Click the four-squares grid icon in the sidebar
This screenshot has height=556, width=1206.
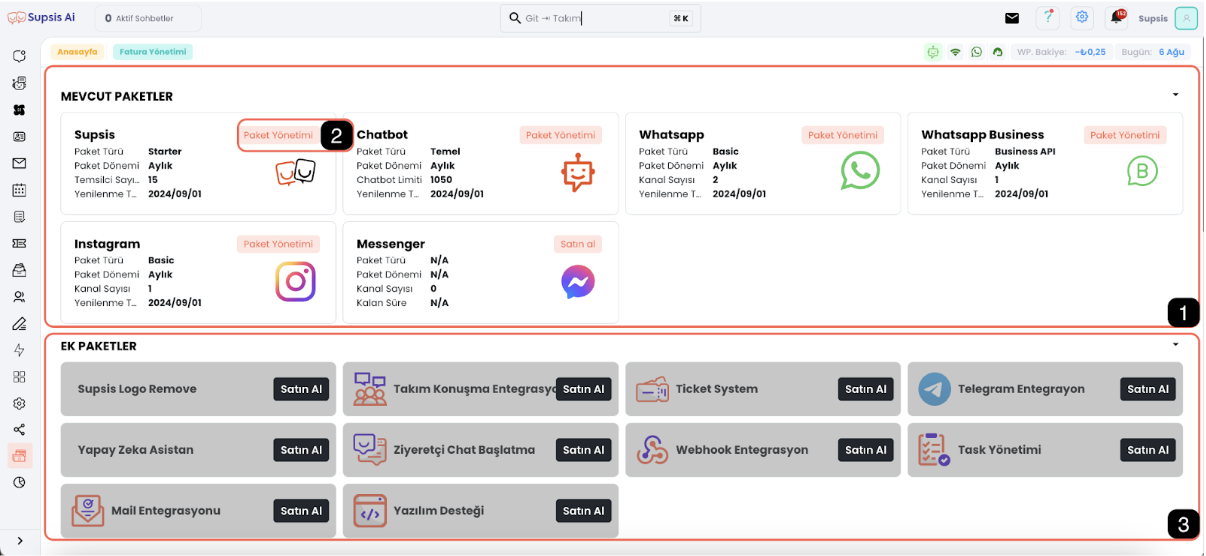(19, 377)
